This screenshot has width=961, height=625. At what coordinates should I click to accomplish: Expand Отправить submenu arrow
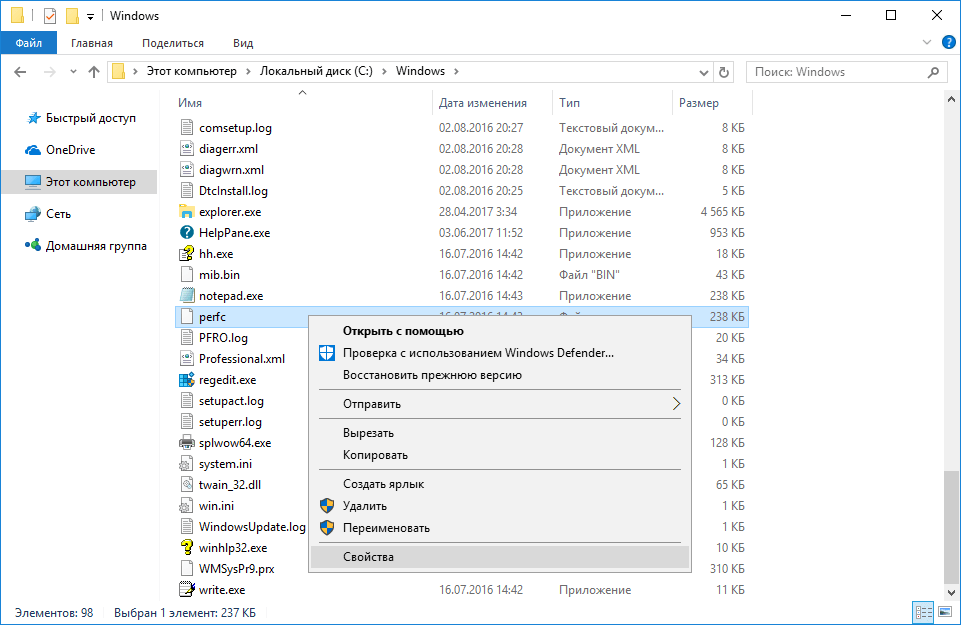coord(676,403)
